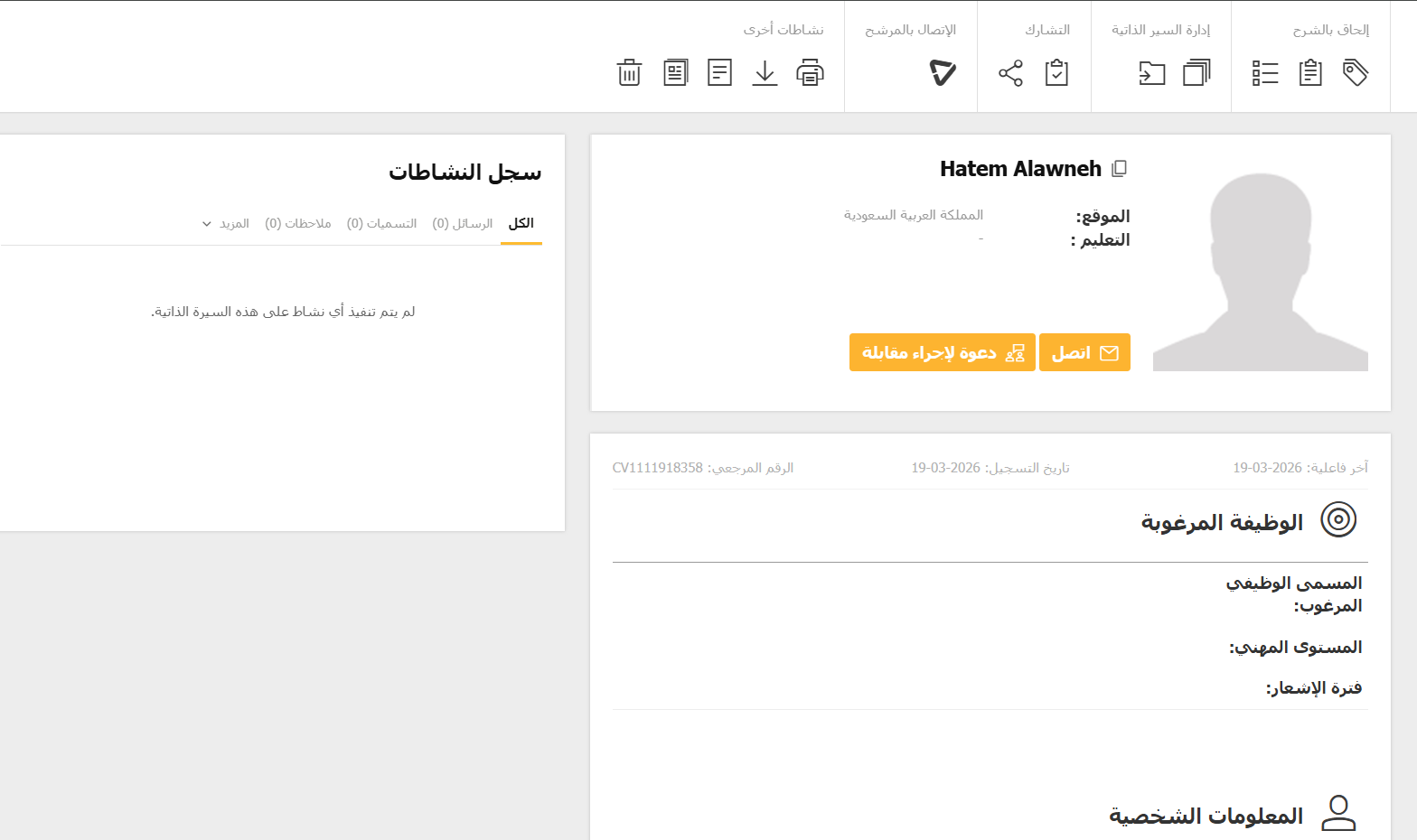The image size is (1417, 840).
Task: Click the single document page icon
Action: tap(719, 72)
